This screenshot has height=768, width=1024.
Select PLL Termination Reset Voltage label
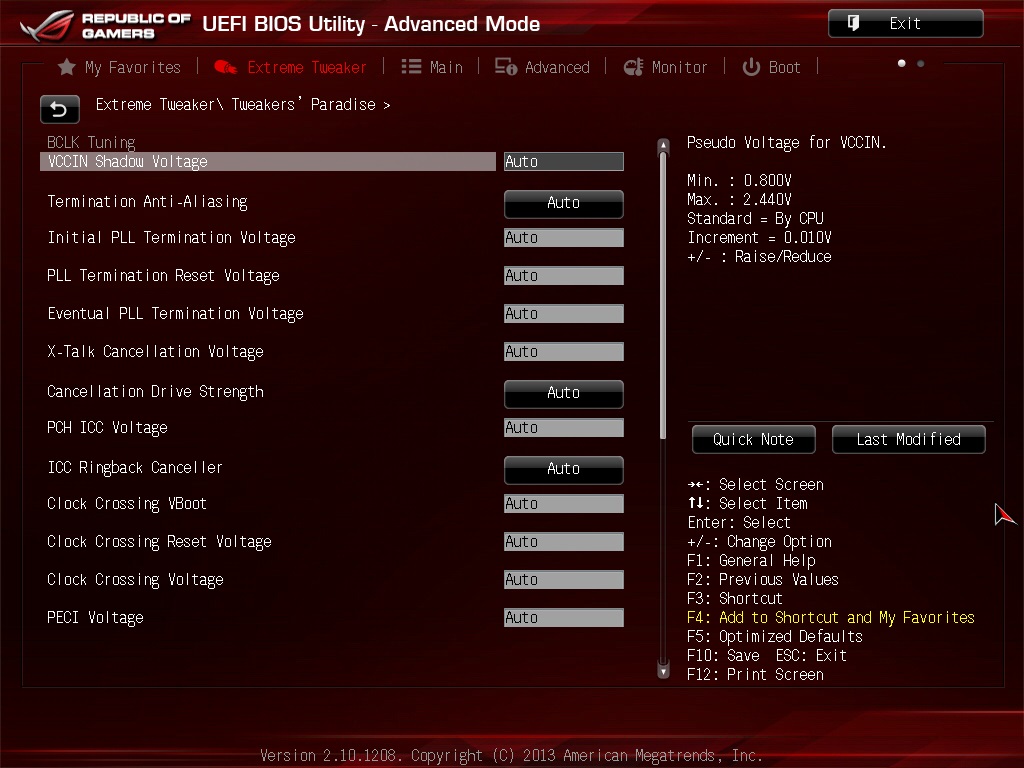(163, 276)
